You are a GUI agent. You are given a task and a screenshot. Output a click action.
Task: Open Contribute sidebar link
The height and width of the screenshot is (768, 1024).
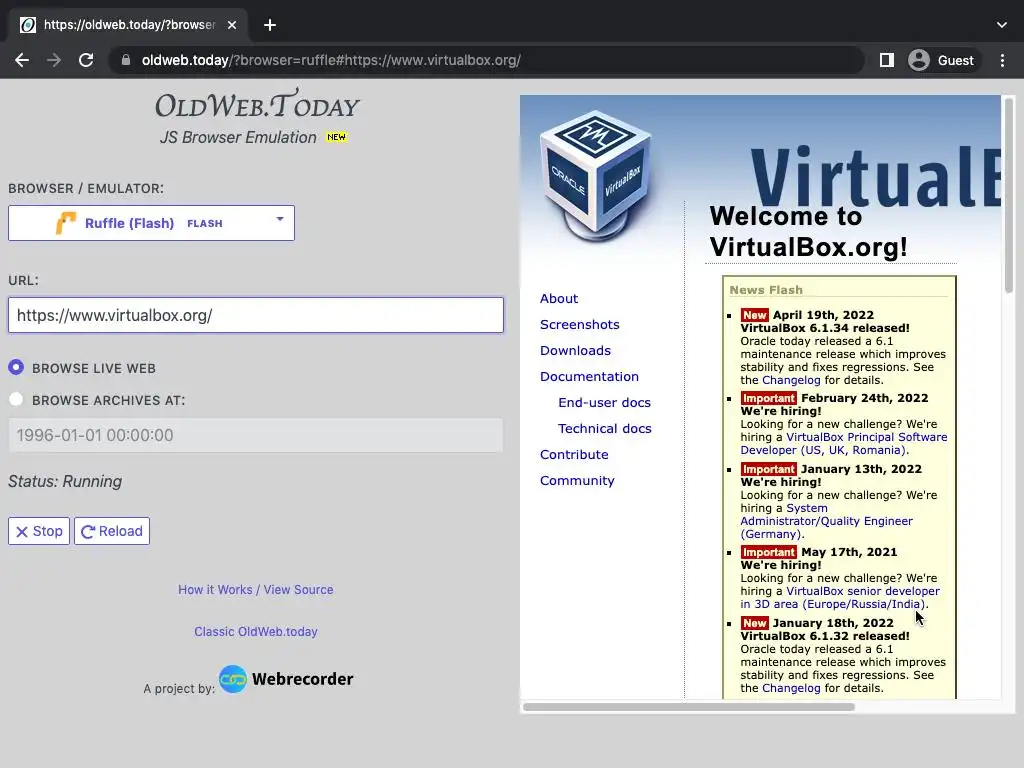(x=574, y=455)
